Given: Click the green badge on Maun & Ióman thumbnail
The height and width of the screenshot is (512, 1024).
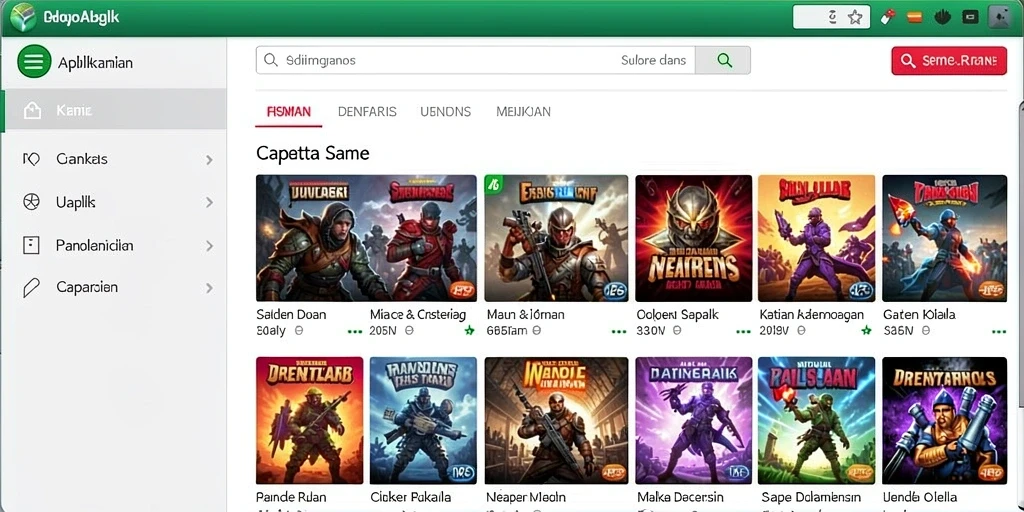Looking at the screenshot, I should coord(493,185).
